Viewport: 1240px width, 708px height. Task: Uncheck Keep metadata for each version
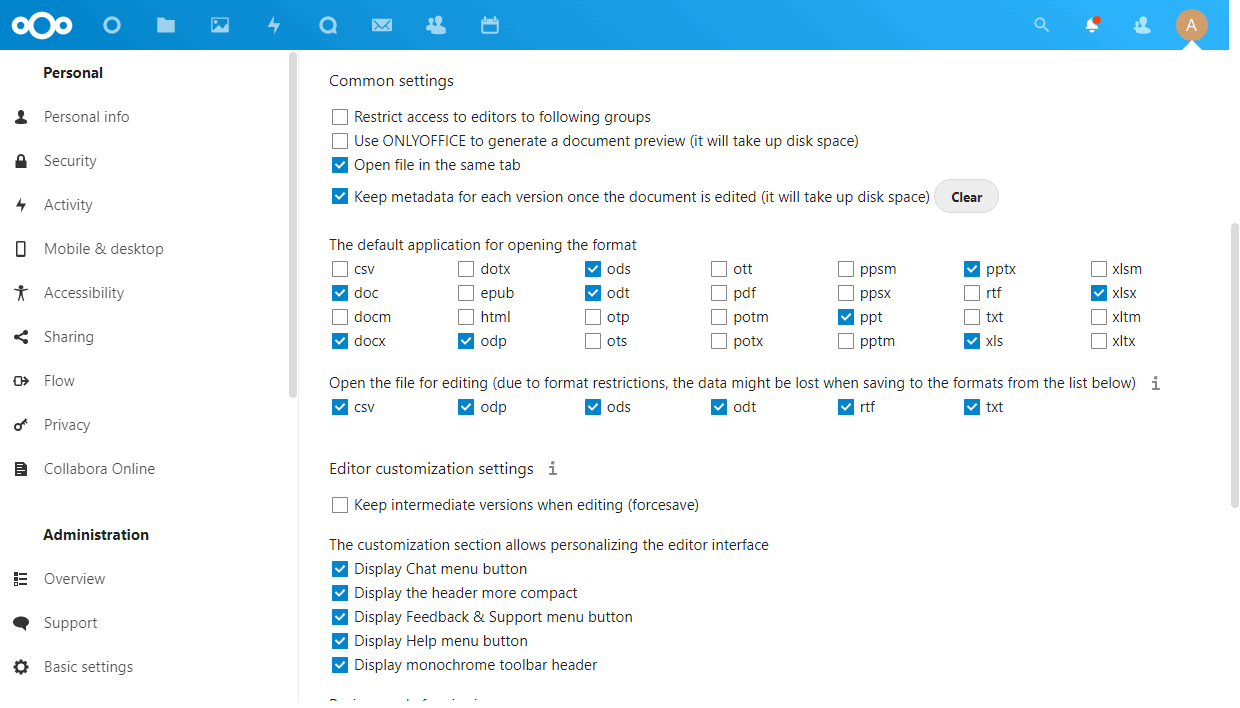pos(340,197)
